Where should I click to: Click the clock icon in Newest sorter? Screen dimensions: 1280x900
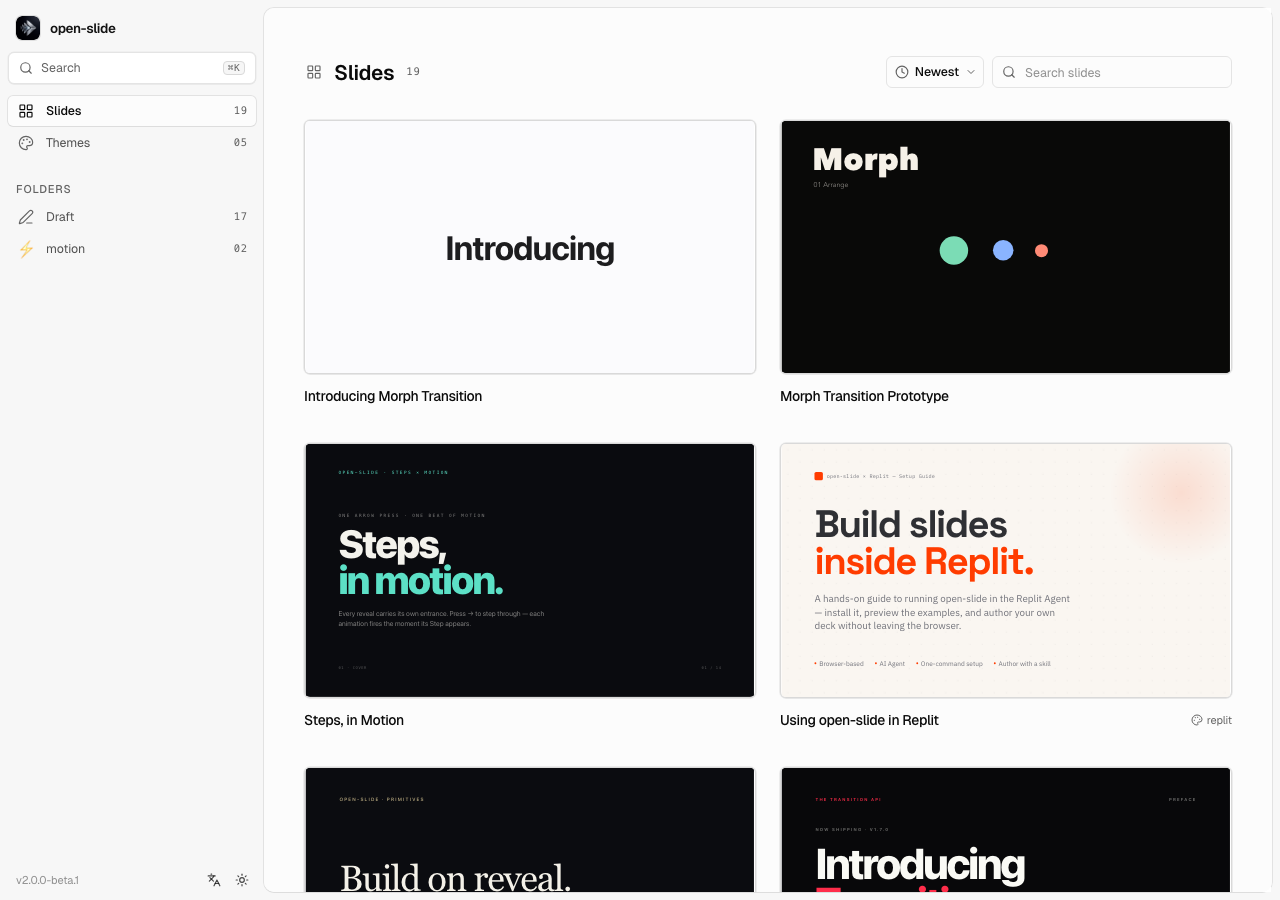tap(902, 72)
